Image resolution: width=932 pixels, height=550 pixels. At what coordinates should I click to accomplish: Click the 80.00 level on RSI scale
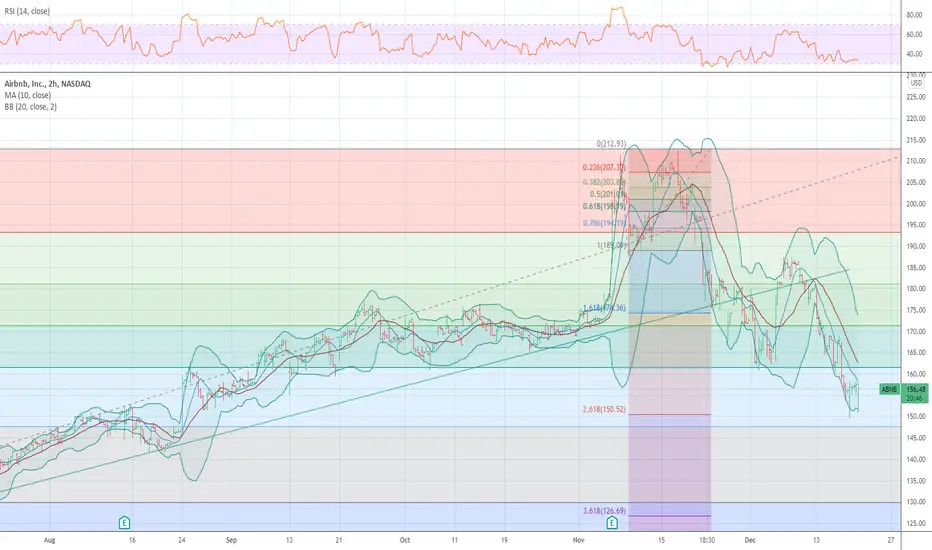tap(914, 15)
